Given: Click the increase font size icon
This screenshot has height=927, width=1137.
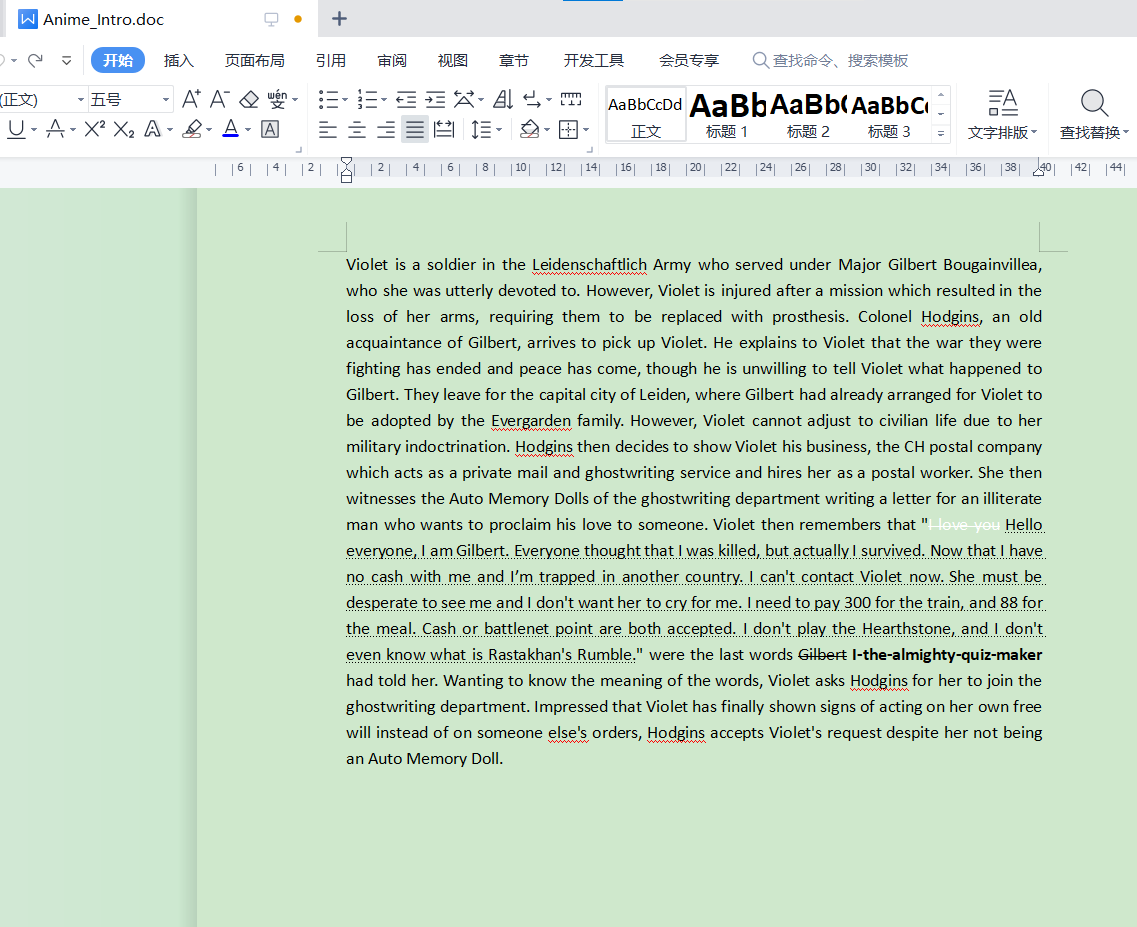Looking at the screenshot, I should [x=191, y=99].
